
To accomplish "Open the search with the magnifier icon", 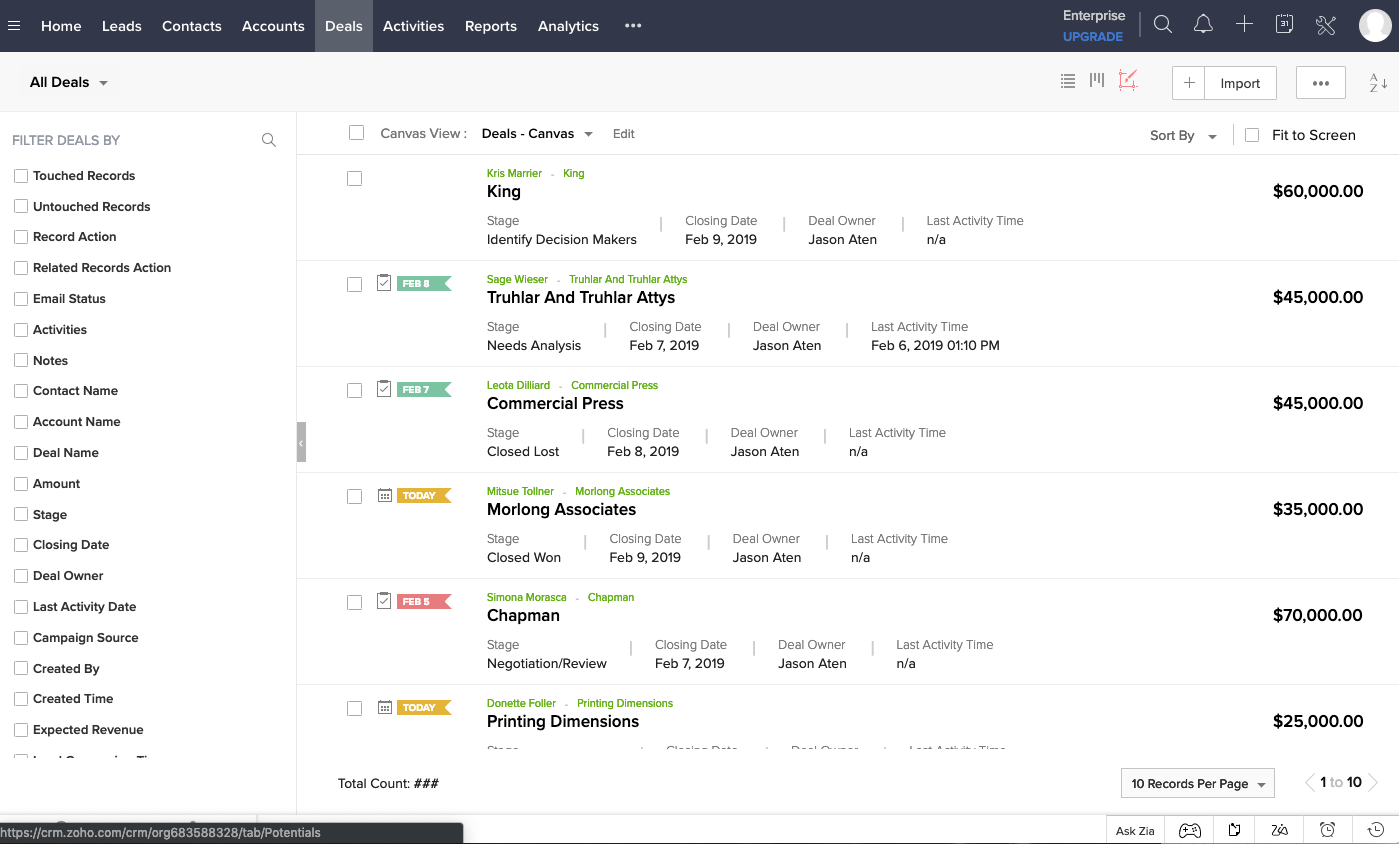I will pyautogui.click(x=1162, y=23).
